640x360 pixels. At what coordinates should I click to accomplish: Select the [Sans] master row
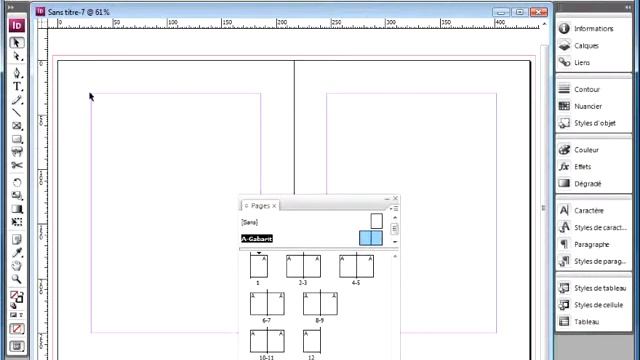[x=311, y=222]
